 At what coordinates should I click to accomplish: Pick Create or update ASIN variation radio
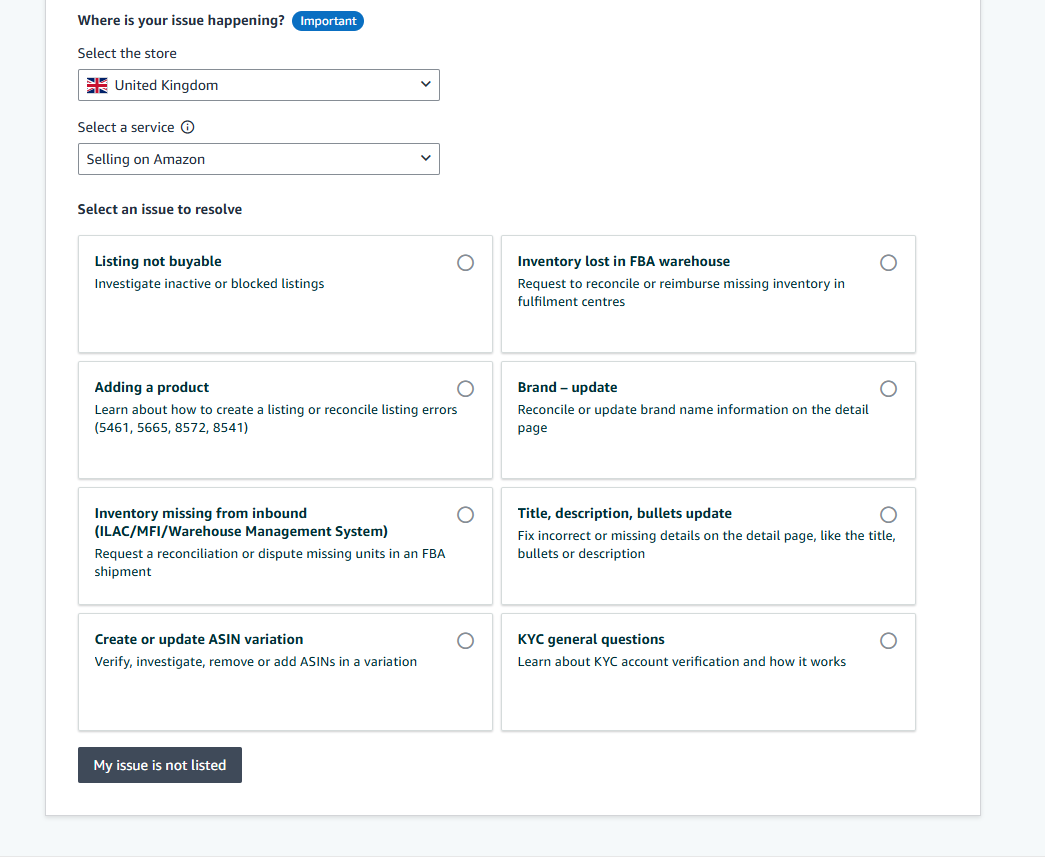pos(466,641)
